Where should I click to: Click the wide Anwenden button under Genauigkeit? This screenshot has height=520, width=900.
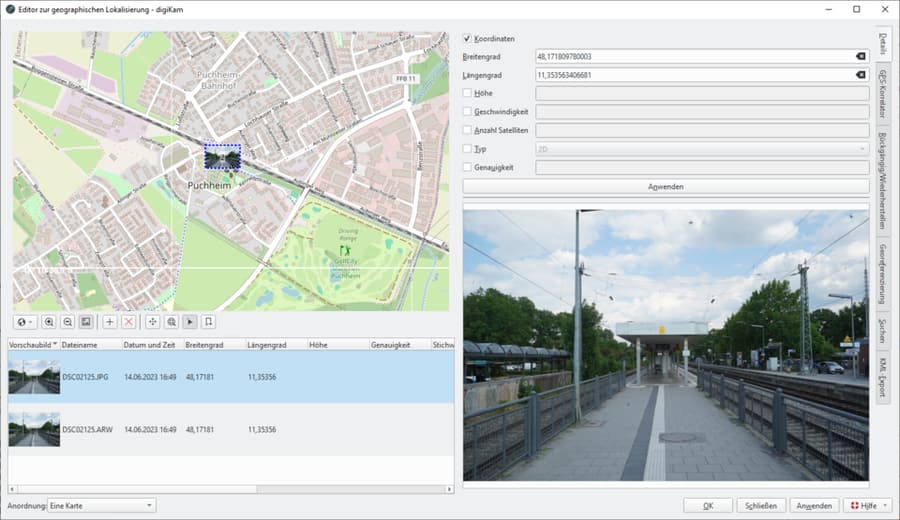(666, 187)
